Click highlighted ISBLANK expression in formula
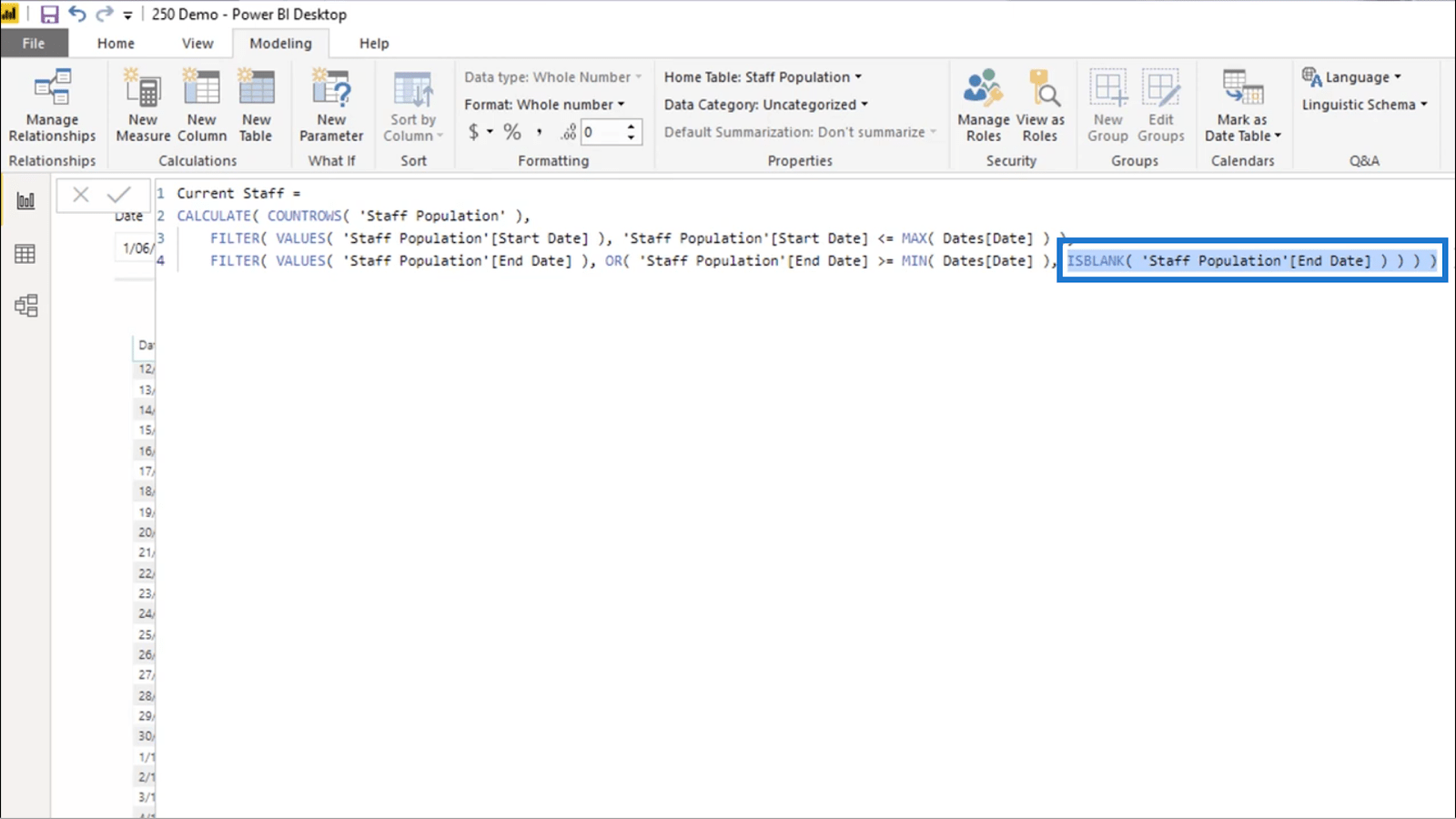Viewport: 1456px width, 819px height. pyautogui.click(x=1251, y=261)
